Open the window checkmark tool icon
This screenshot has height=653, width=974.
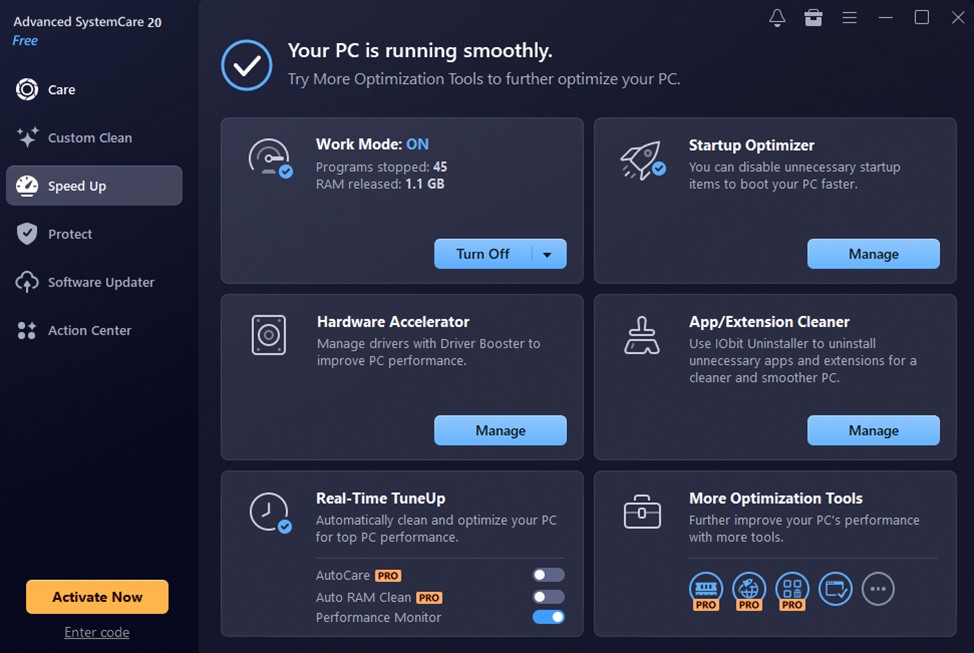coord(835,588)
